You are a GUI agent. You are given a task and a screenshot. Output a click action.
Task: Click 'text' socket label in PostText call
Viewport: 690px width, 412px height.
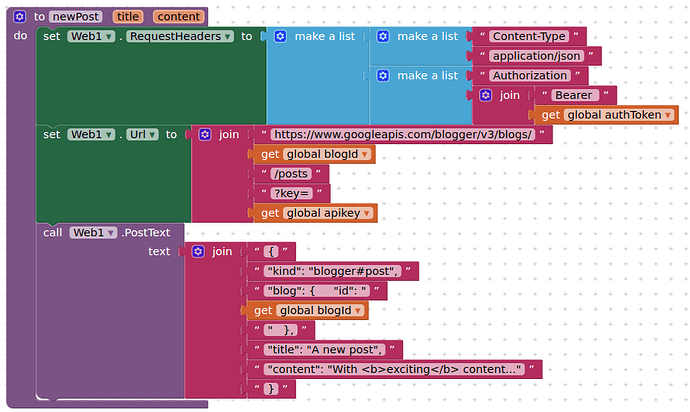point(159,251)
